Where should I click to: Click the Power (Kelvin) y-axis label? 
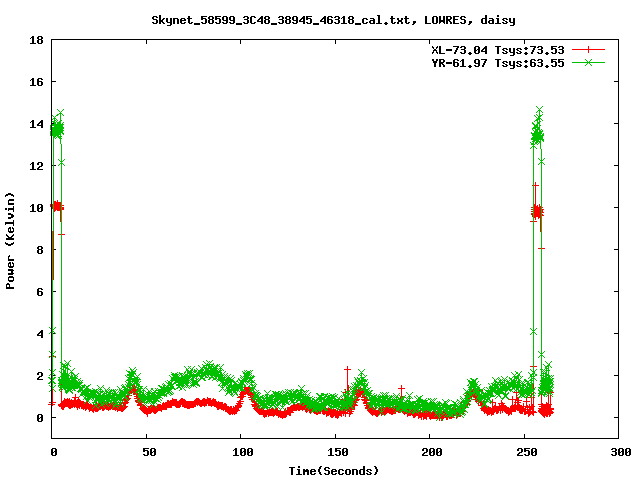coord(10,241)
